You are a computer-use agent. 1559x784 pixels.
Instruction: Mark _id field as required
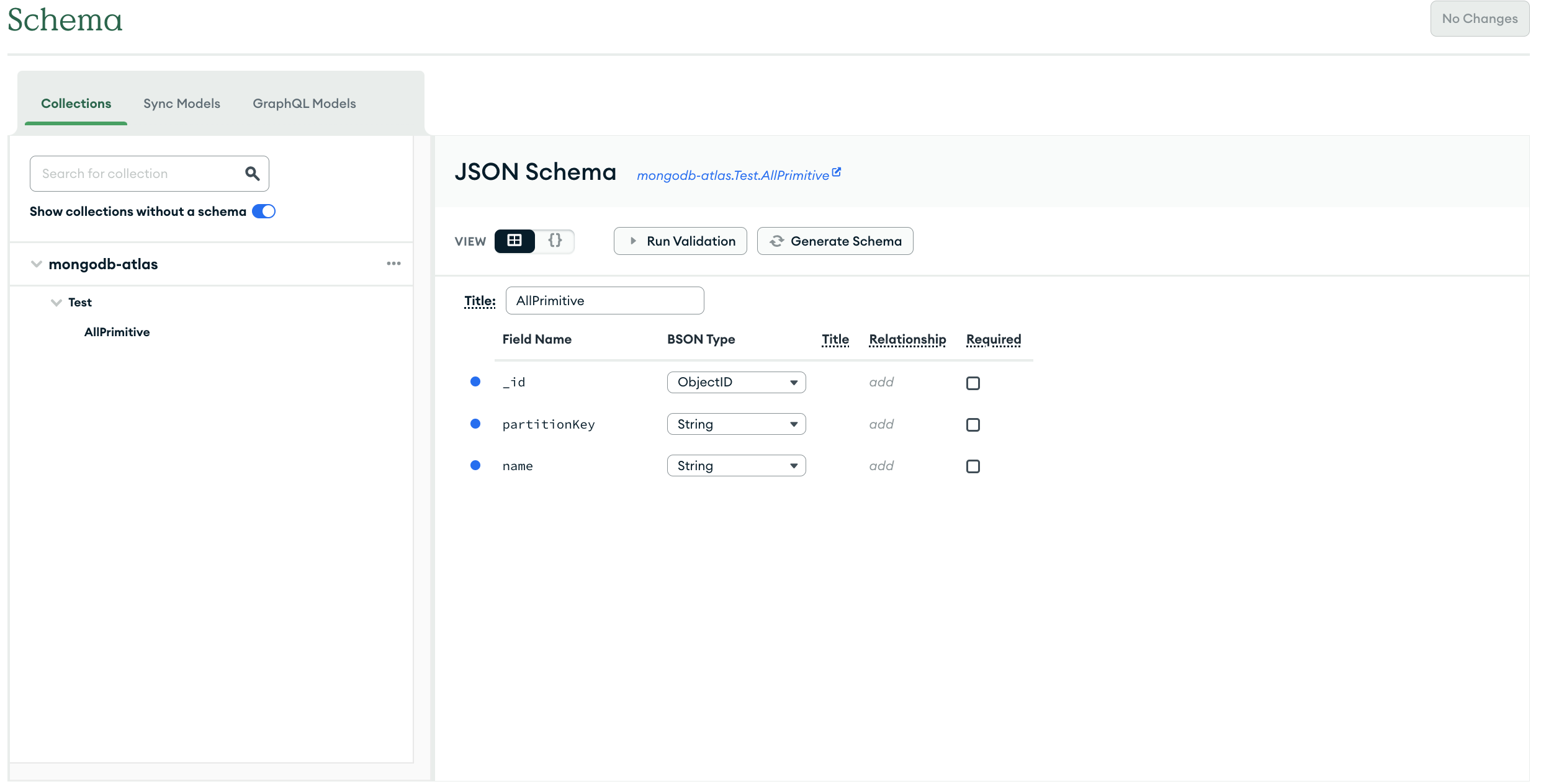[x=973, y=383]
